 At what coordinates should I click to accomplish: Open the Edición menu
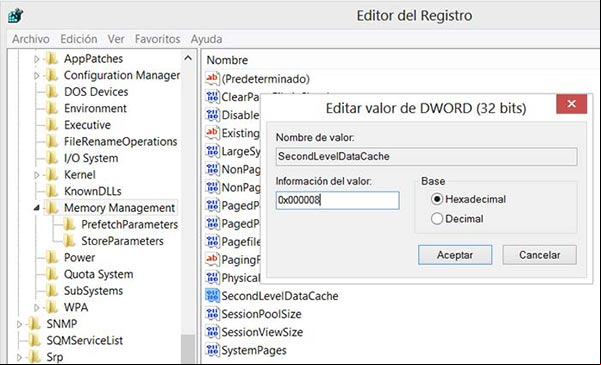tap(79, 39)
